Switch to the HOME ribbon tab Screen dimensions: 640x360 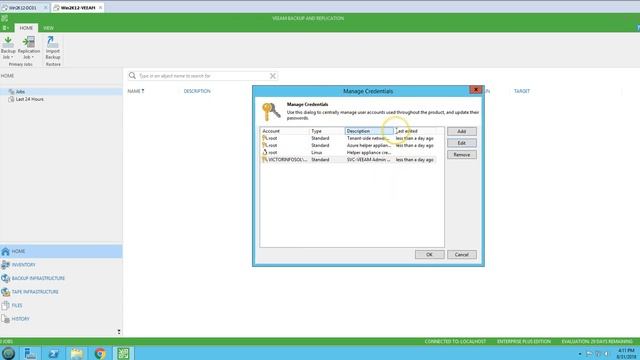tap(26, 28)
